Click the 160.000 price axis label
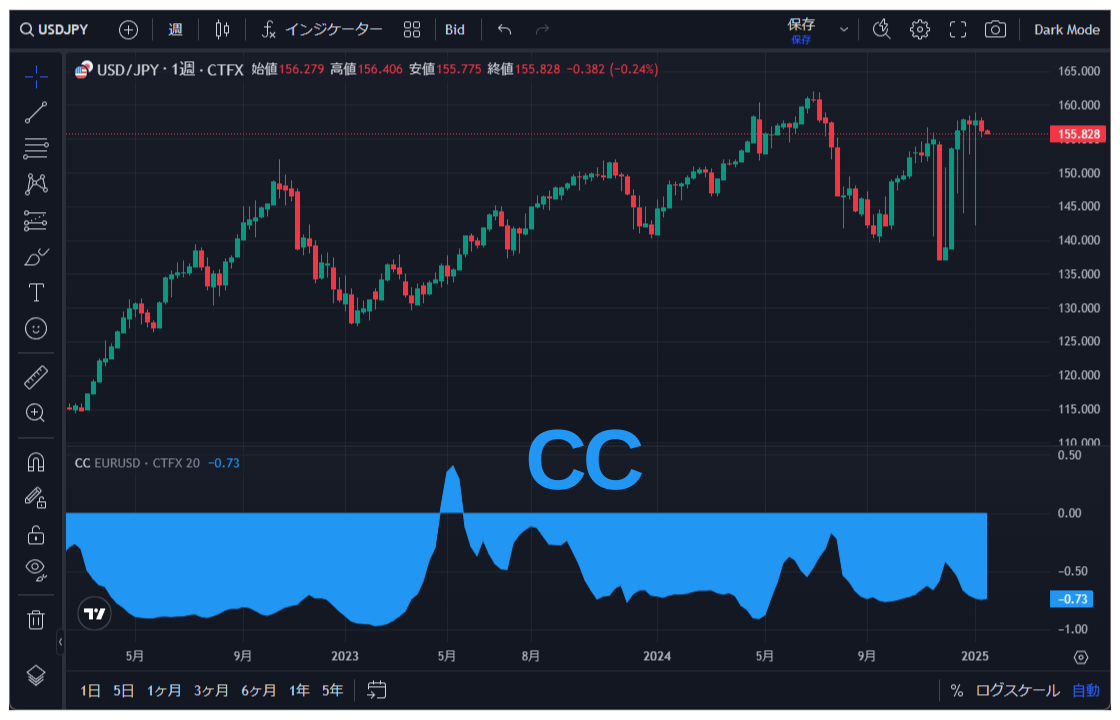The width and height of the screenshot is (1120, 720). point(1079,105)
